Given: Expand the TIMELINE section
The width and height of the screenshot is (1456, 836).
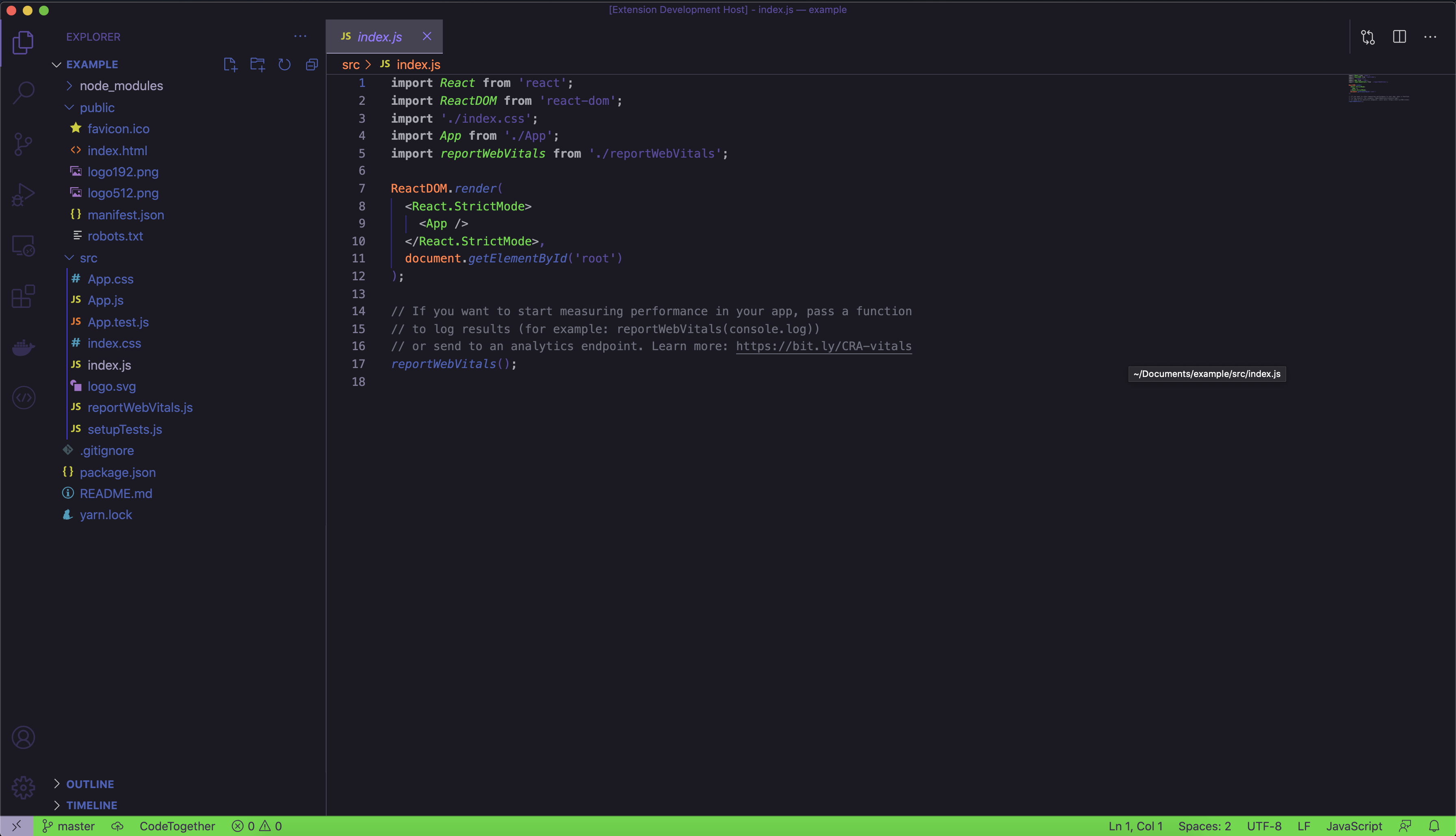Looking at the screenshot, I should [x=91, y=805].
